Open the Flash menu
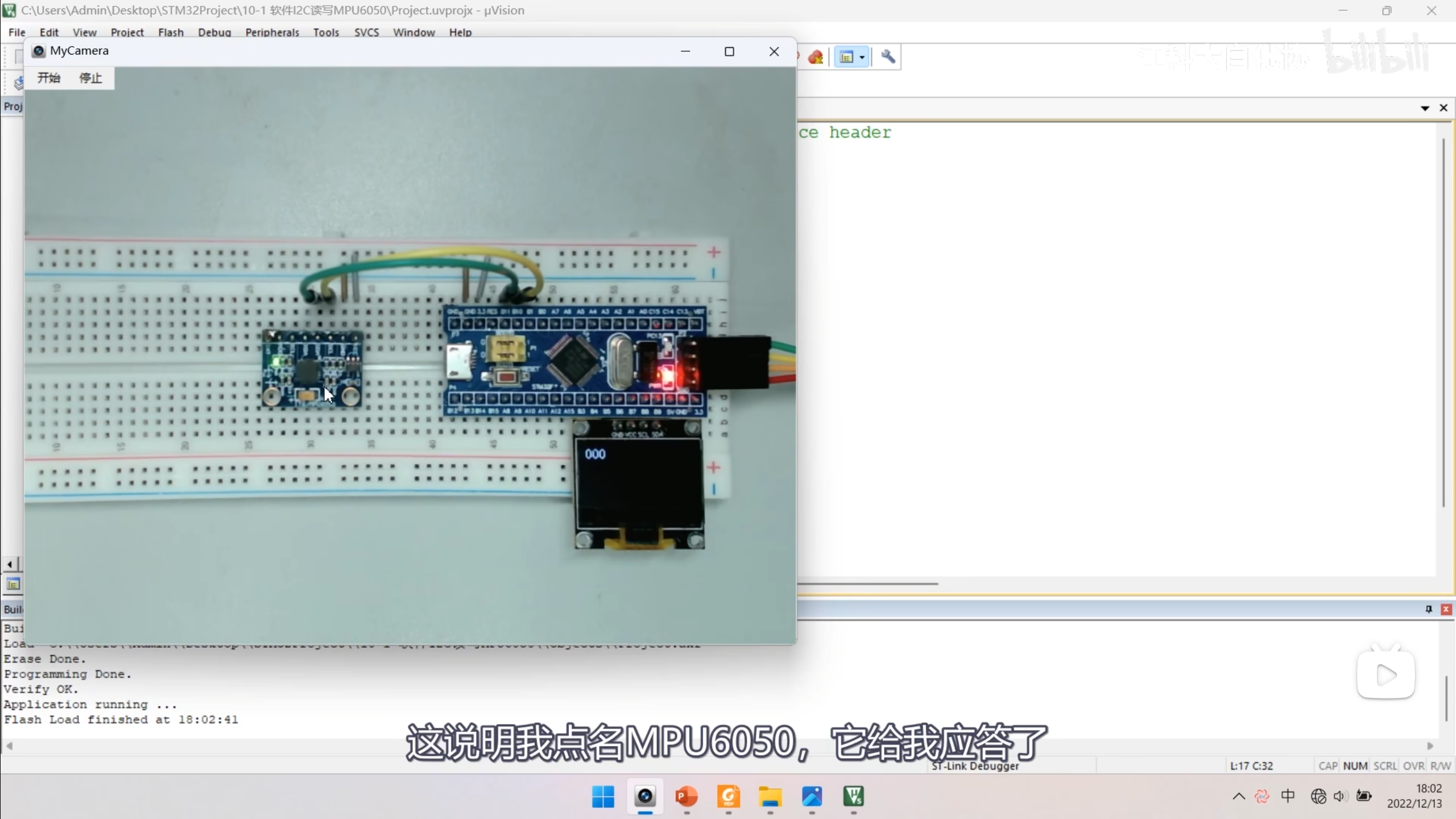1456x819 pixels. click(171, 32)
